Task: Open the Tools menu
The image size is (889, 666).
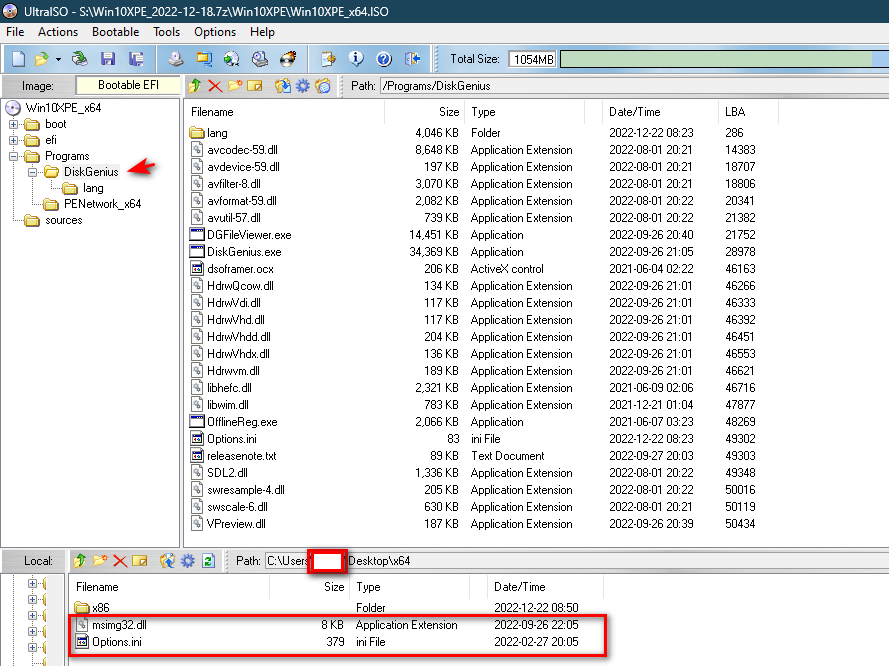Action: tap(166, 32)
